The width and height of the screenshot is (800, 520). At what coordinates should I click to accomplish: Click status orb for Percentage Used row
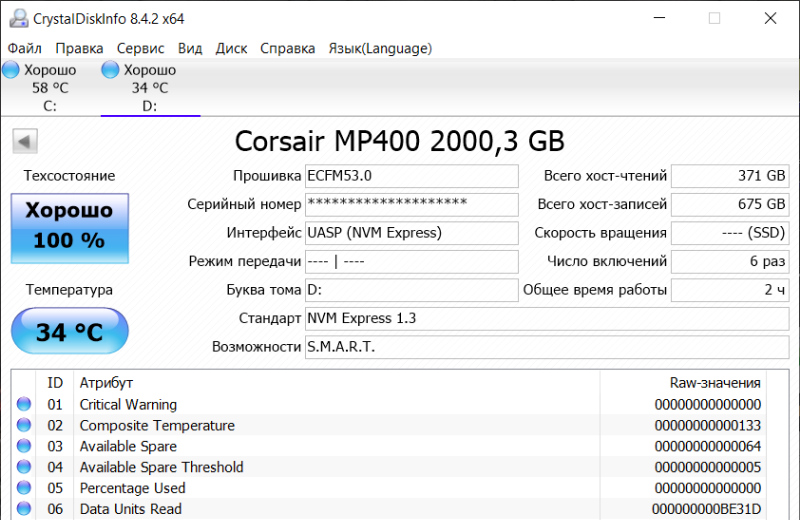pos(24,488)
